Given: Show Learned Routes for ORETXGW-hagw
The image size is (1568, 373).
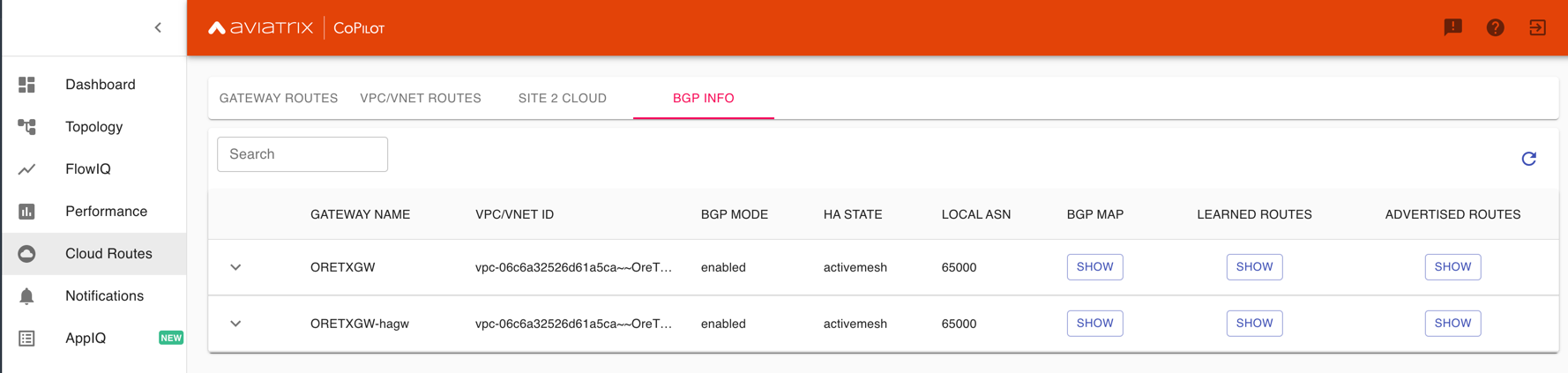Looking at the screenshot, I should 1254,324.
